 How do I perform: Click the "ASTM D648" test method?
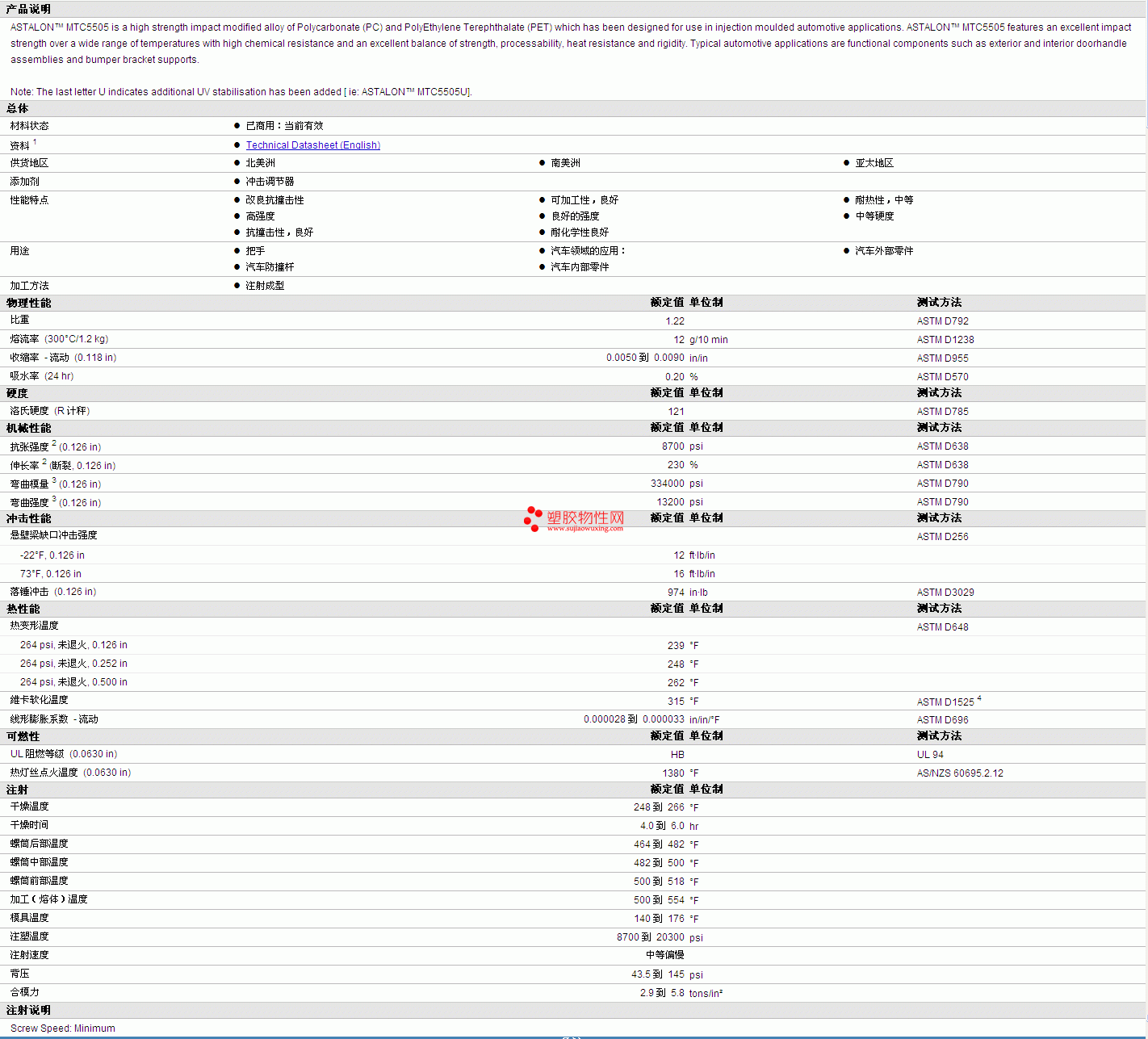tap(942, 627)
